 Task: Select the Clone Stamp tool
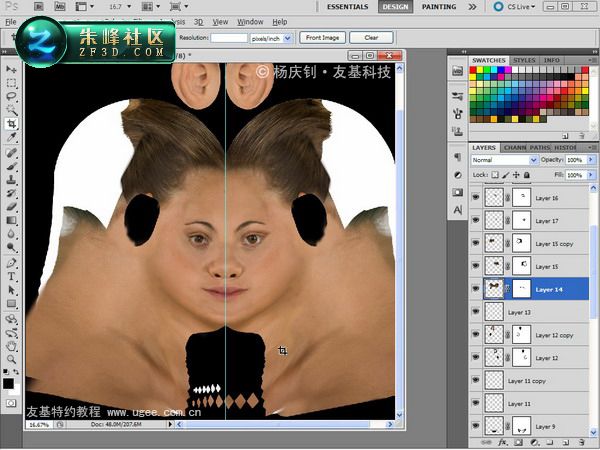coord(11,180)
